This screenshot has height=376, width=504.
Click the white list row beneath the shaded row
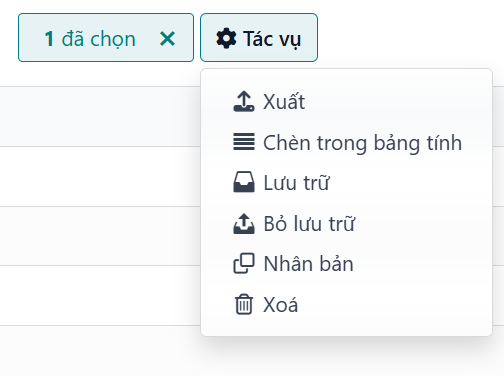pos(100,176)
